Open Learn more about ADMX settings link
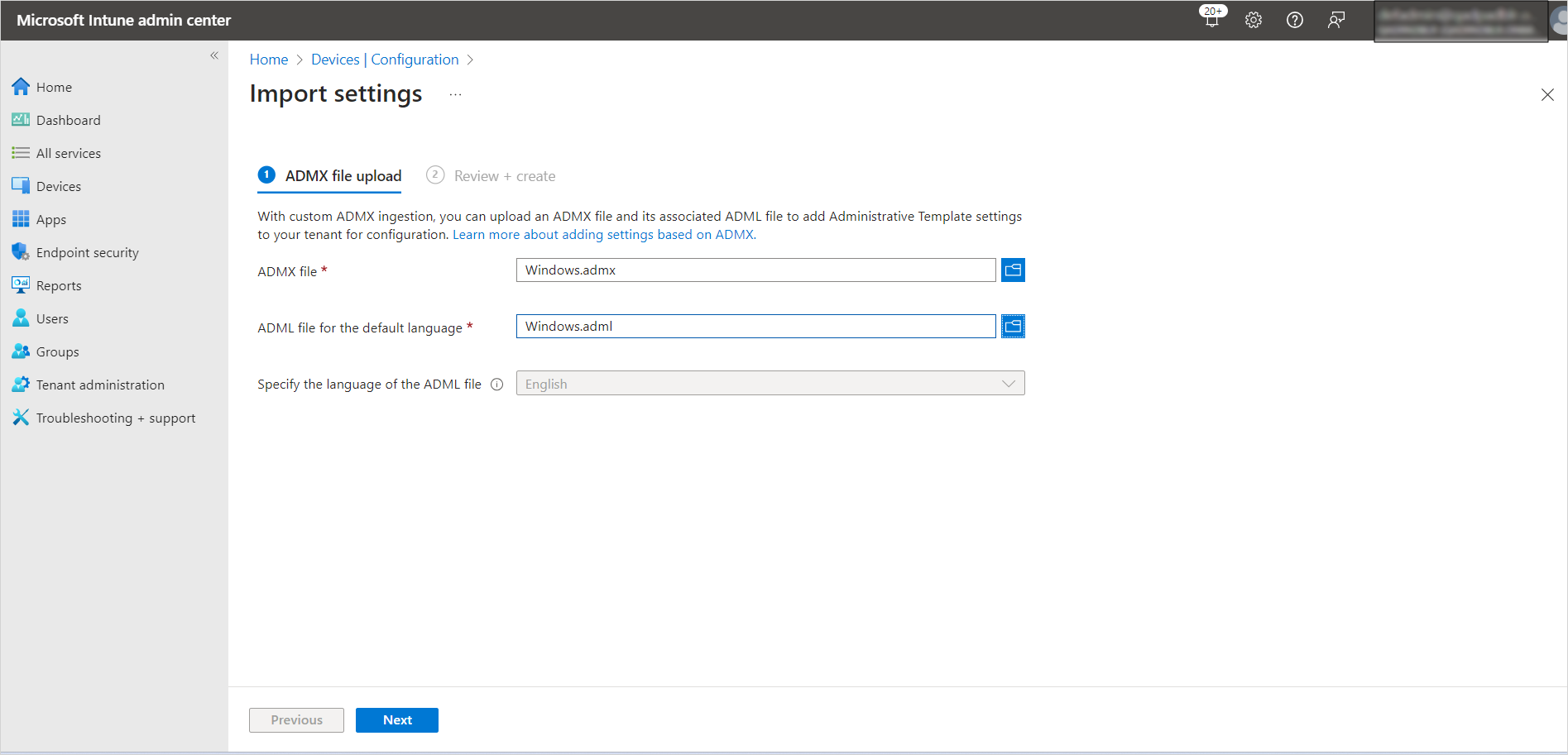Viewport: 1568px width, 755px height. point(604,235)
